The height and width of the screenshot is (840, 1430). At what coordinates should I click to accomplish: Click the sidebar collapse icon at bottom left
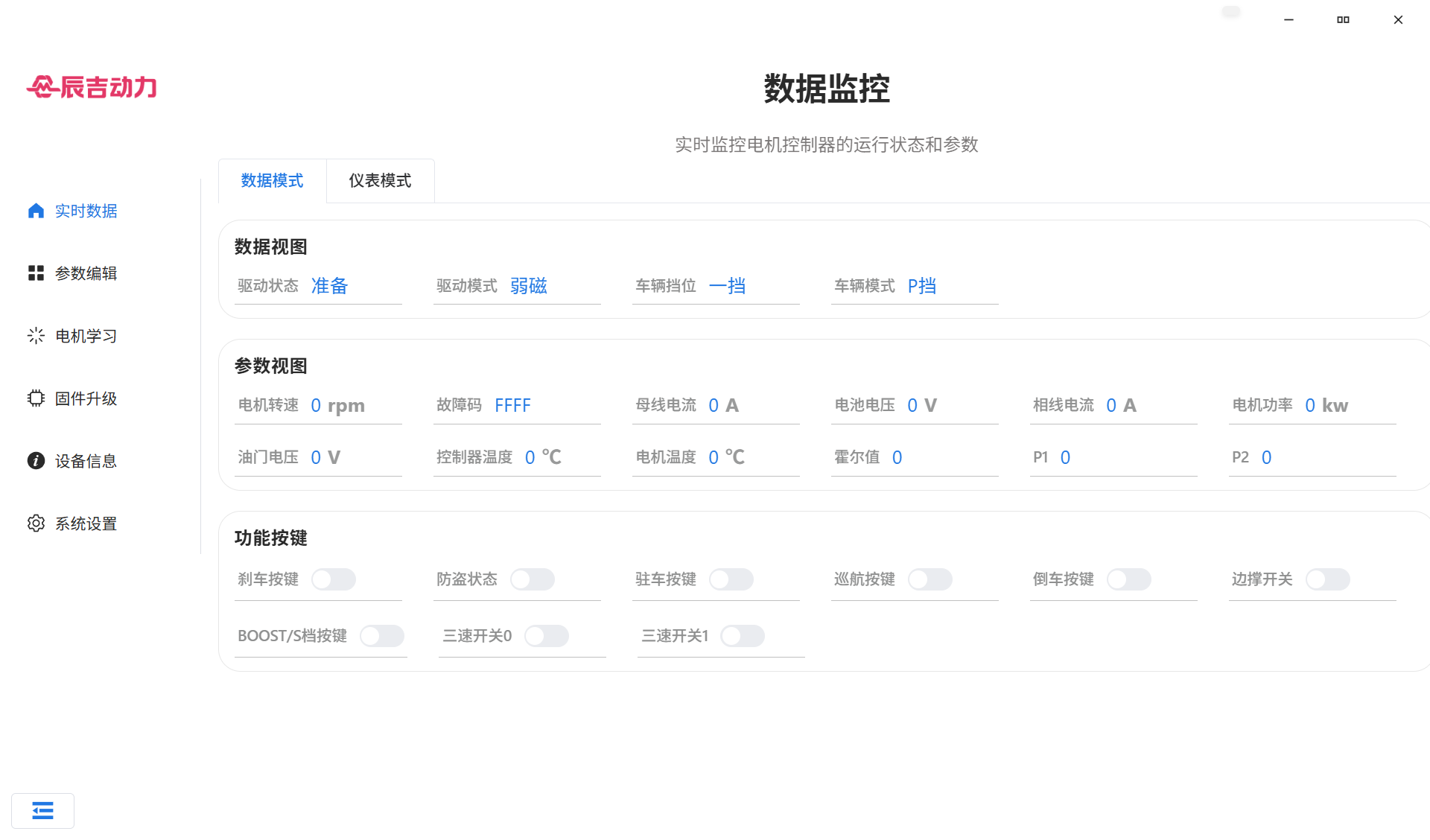pos(42,810)
